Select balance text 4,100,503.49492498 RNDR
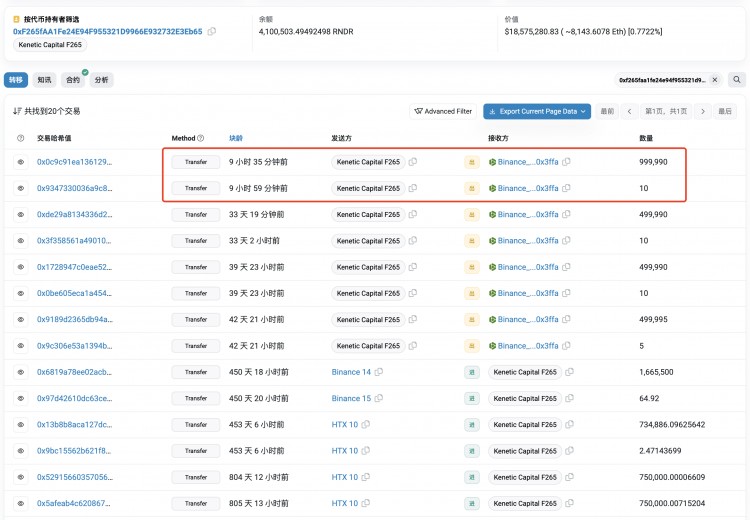 point(306,32)
